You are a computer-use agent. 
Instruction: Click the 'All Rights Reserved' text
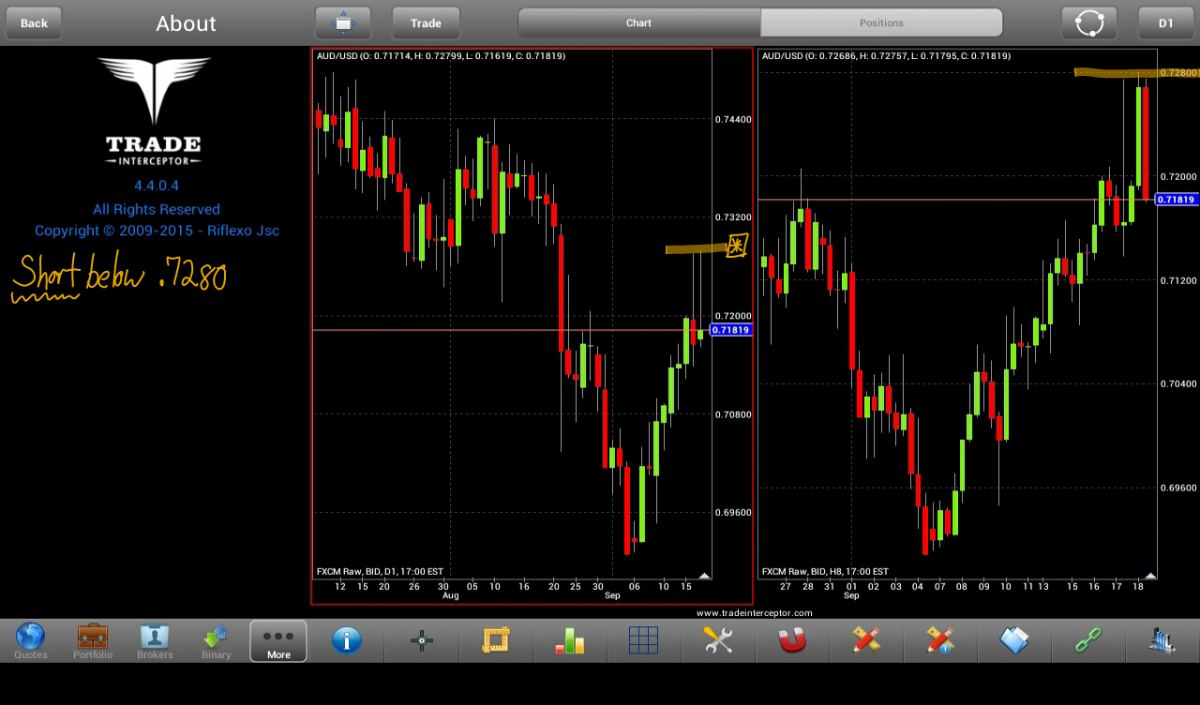157,209
